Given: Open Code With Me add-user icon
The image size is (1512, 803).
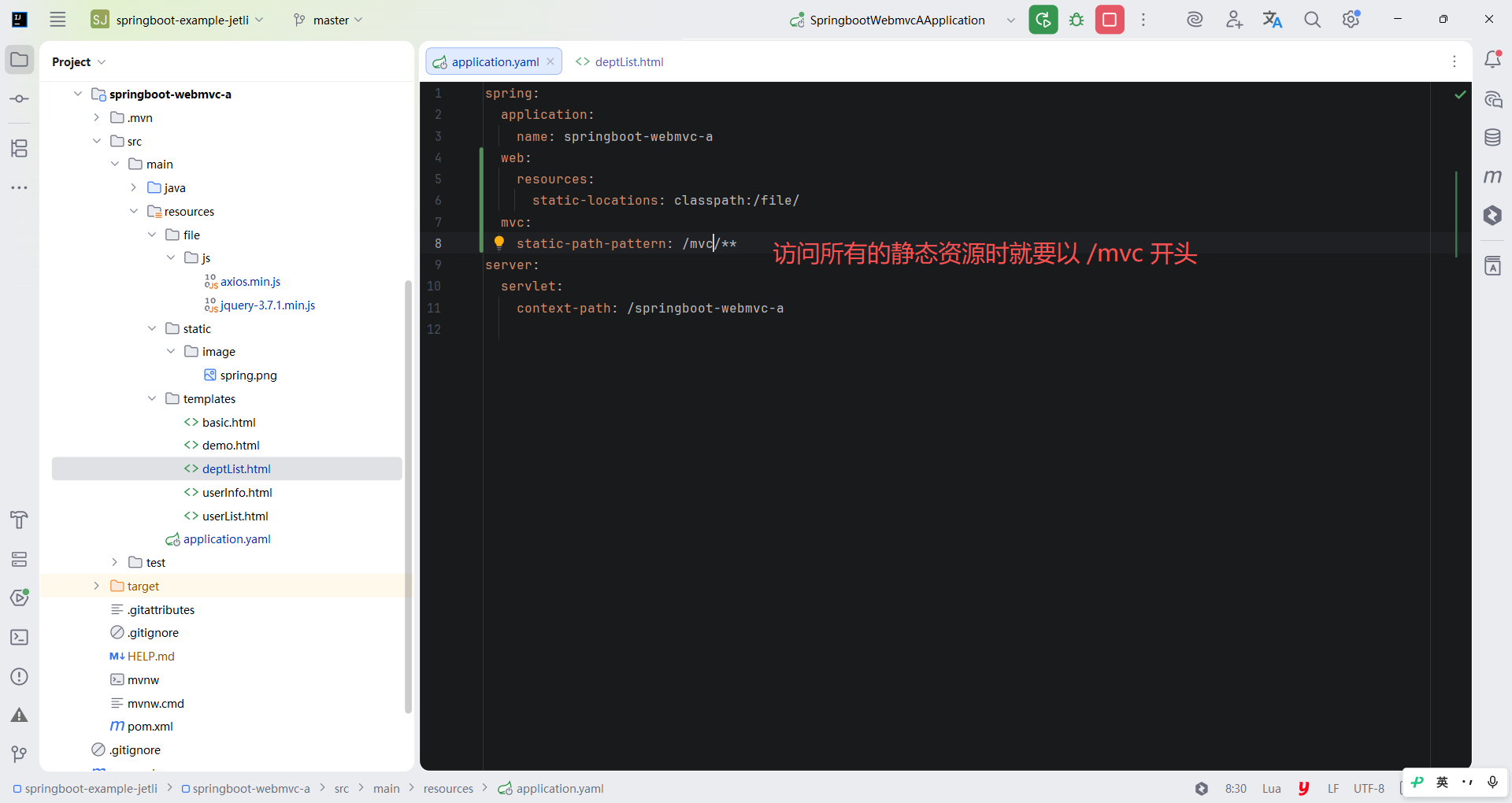Looking at the screenshot, I should [x=1234, y=20].
